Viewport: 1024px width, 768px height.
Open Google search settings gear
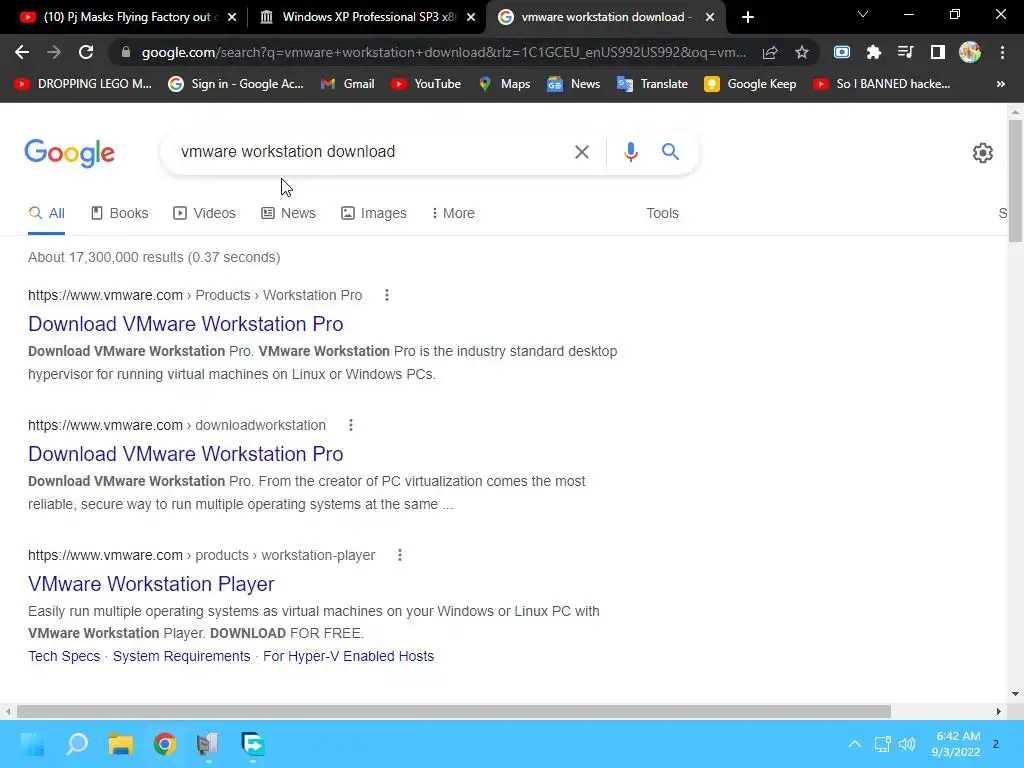[x=982, y=153]
